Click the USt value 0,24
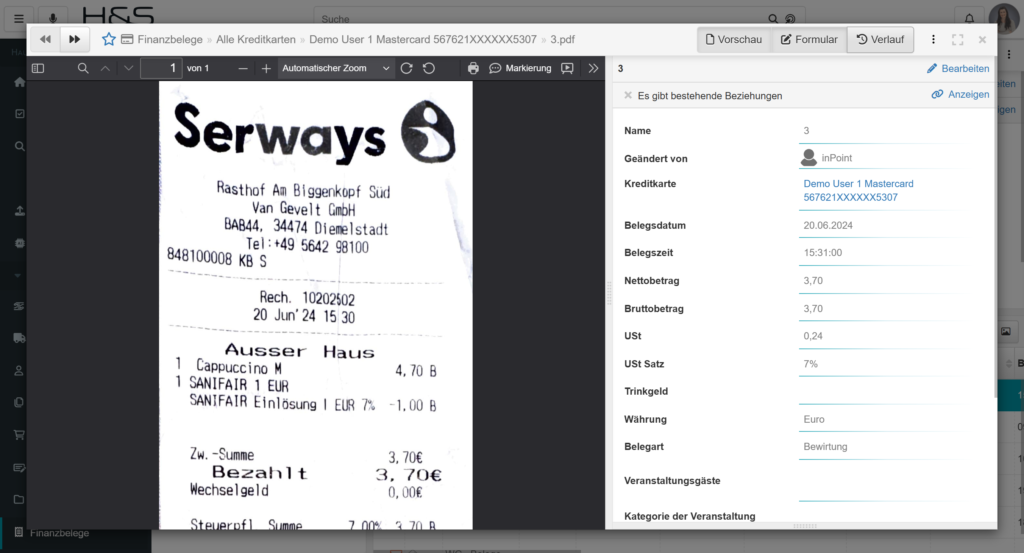 [x=813, y=336]
